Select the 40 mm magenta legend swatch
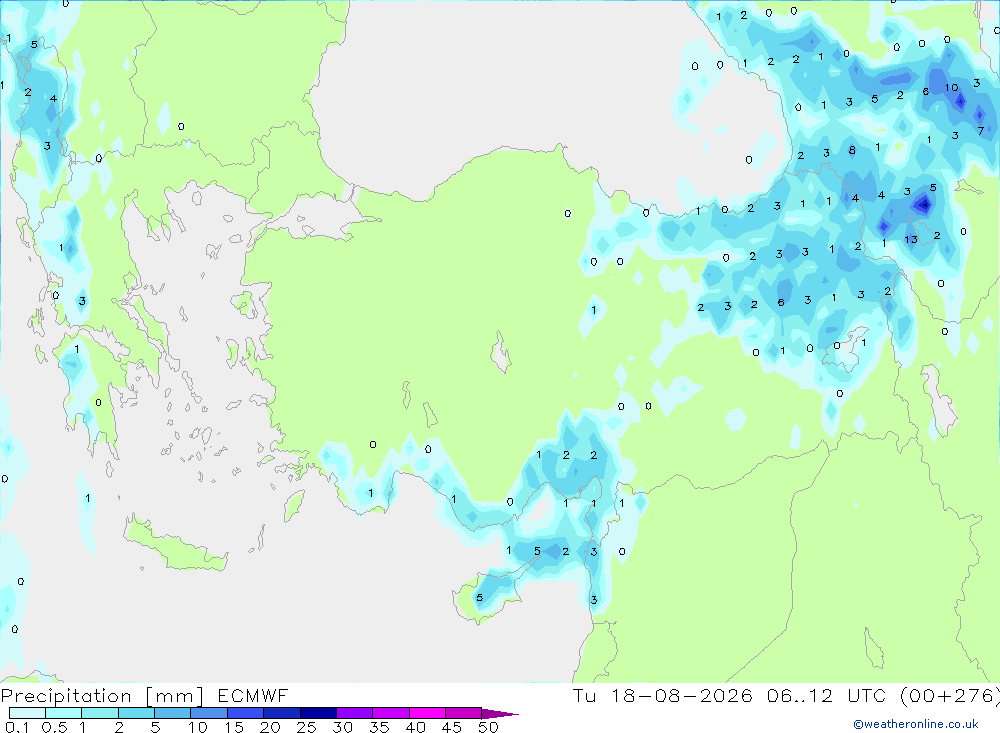 427,713
